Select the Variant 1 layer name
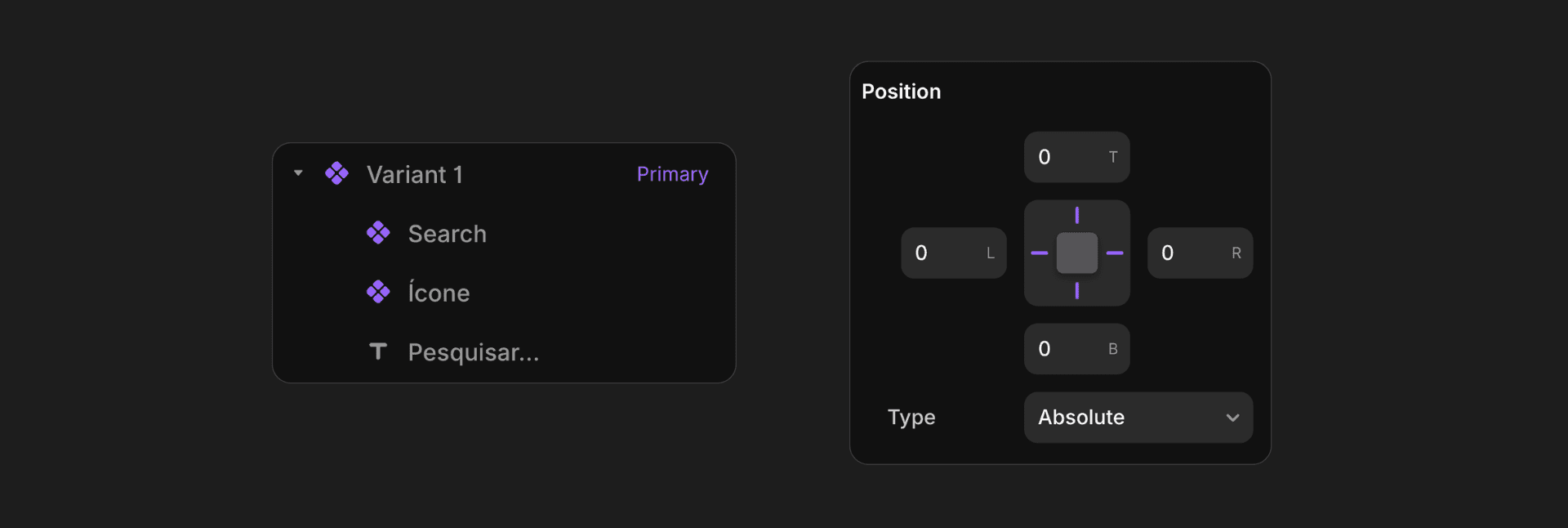Viewport: 1568px width, 528px height. (x=415, y=174)
